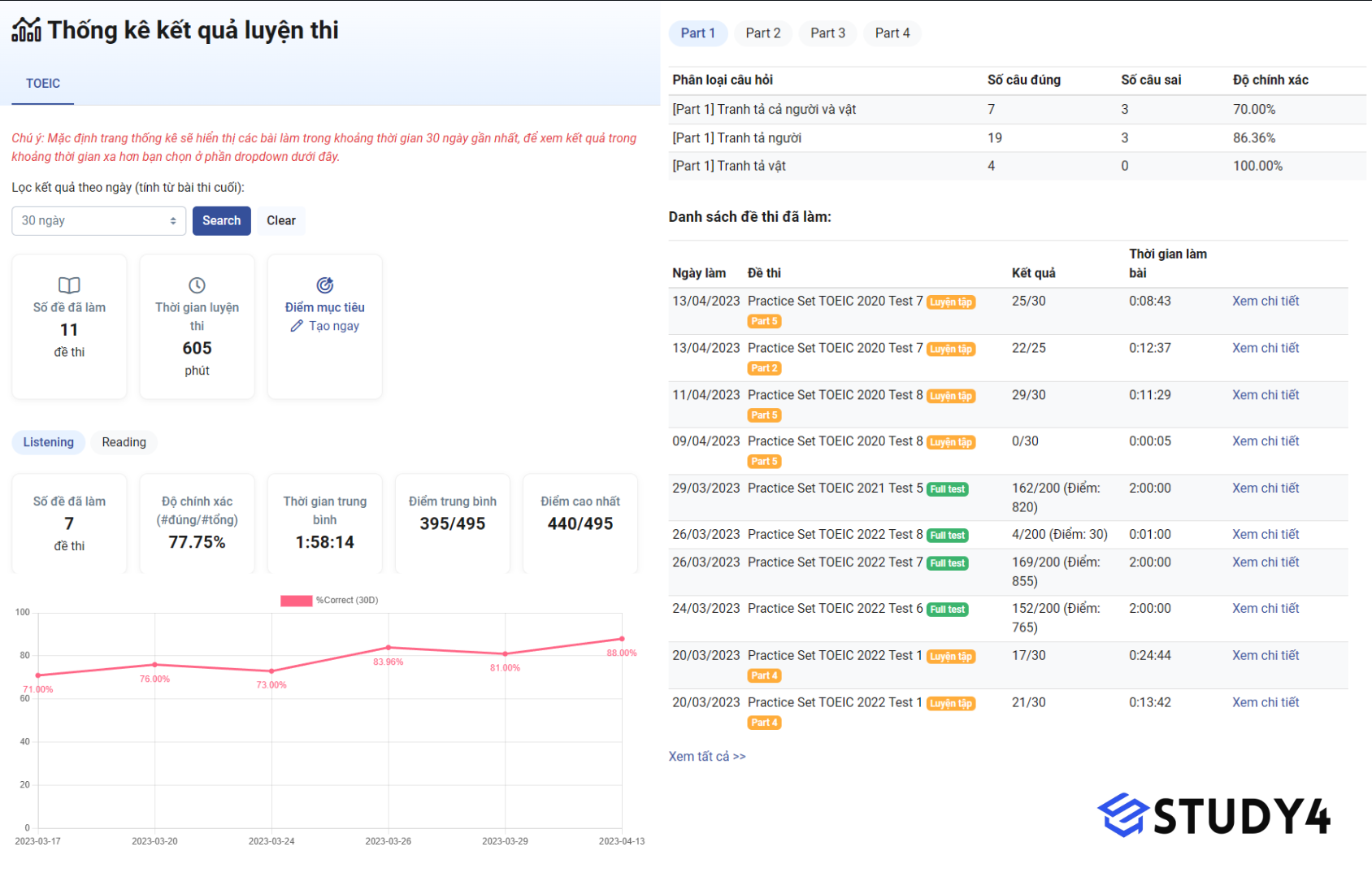
Task: Click the statistics chart icon beside the title
Action: tap(26, 30)
